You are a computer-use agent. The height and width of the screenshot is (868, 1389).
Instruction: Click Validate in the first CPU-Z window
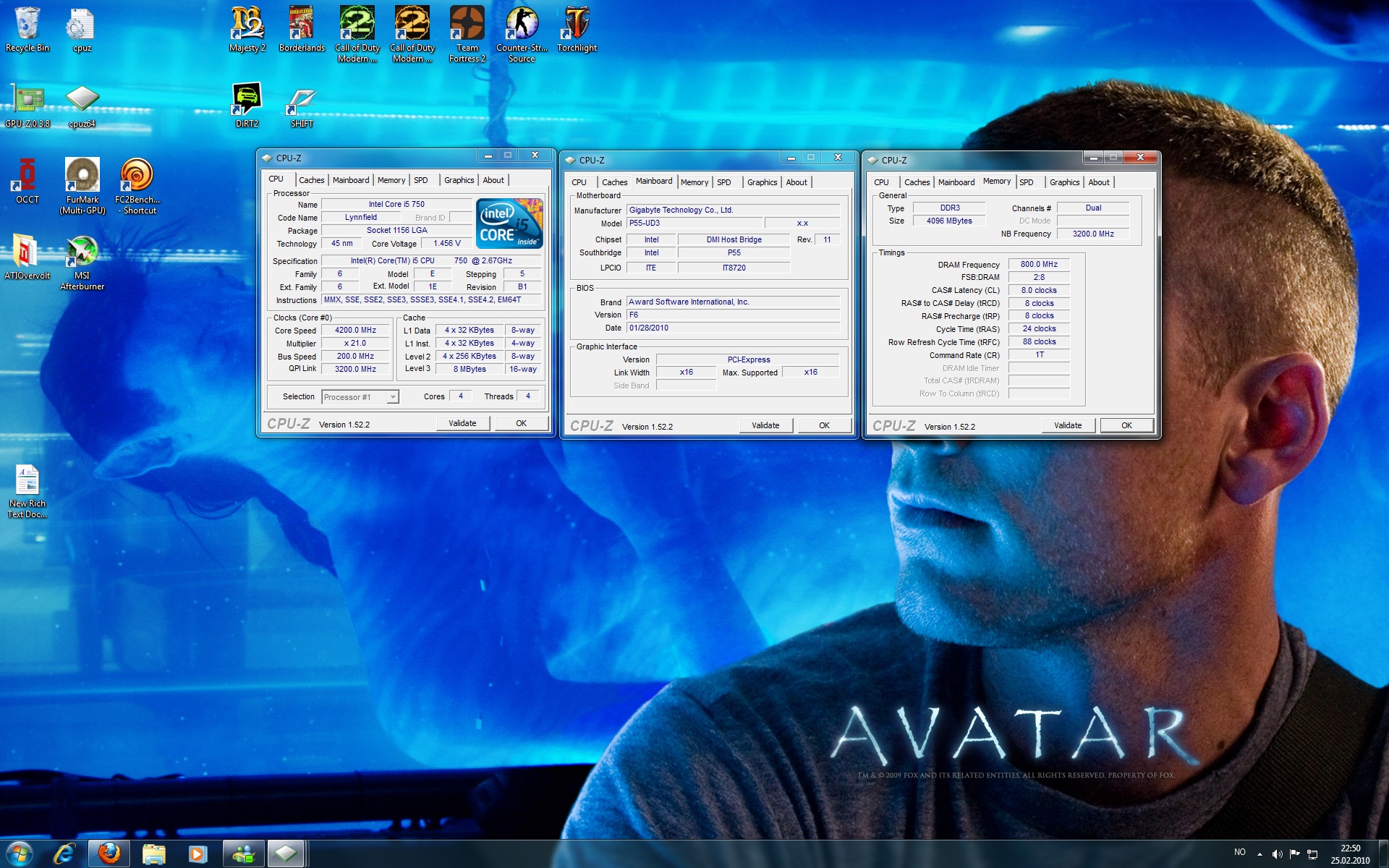pyautogui.click(x=462, y=423)
